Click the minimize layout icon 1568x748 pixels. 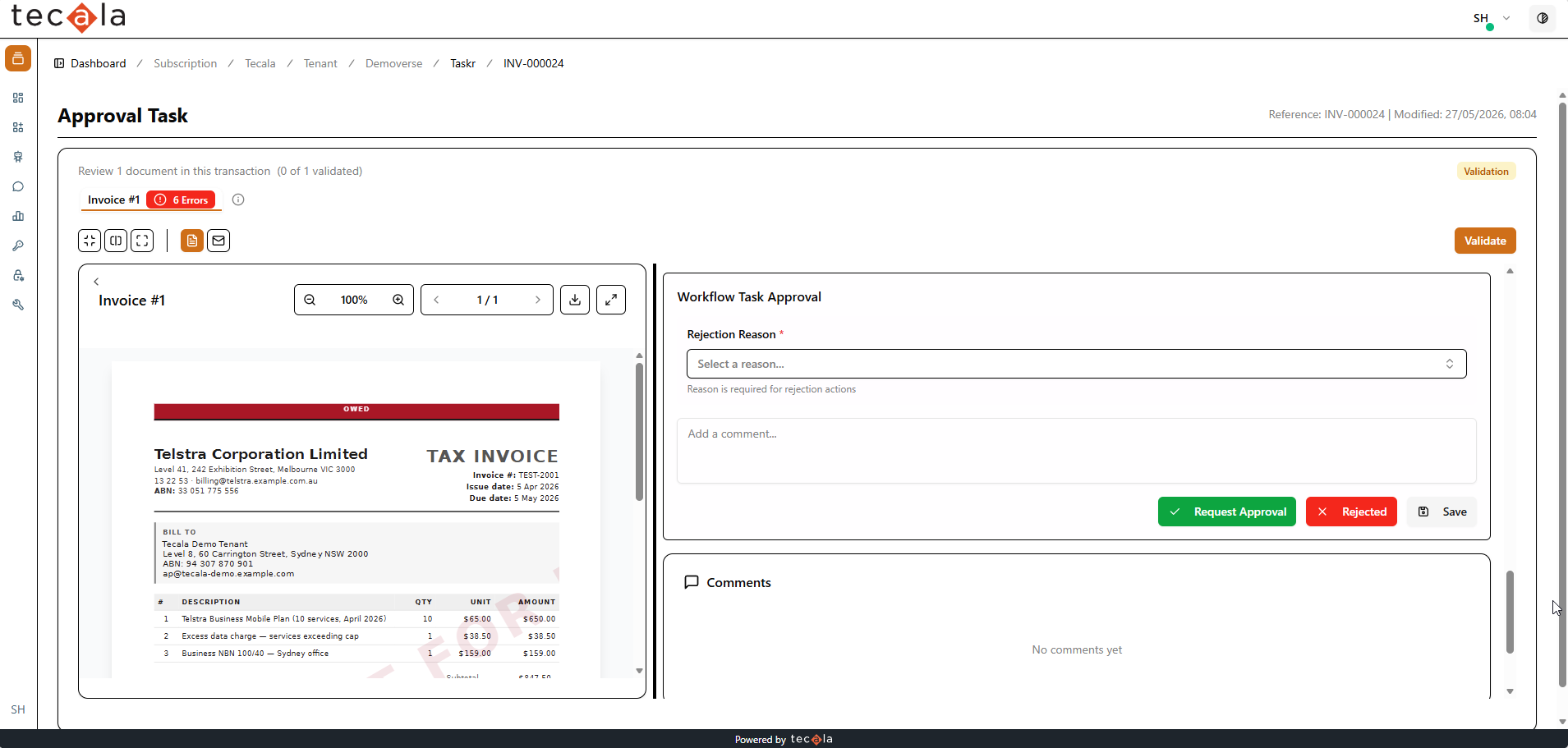(x=90, y=241)
